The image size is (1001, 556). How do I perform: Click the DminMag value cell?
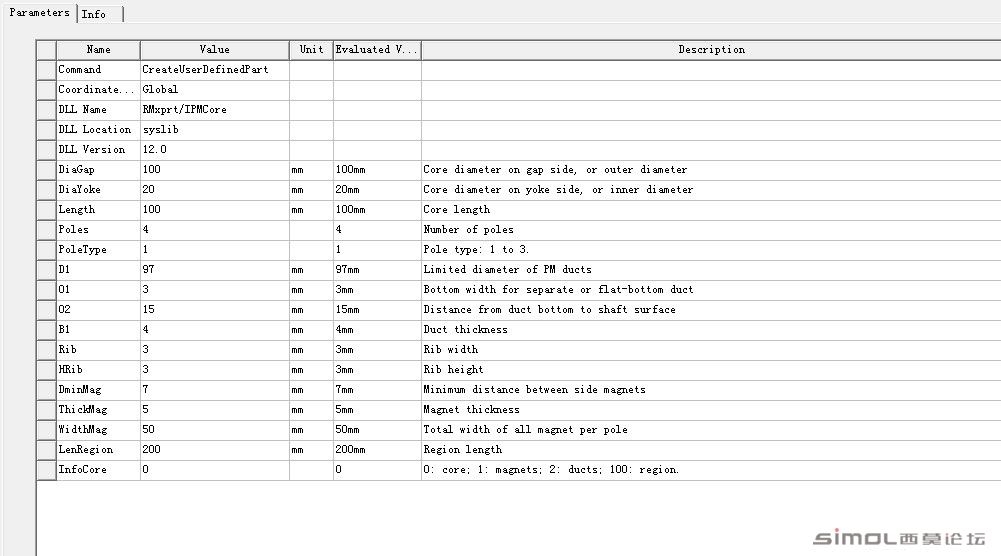point(214,390)
